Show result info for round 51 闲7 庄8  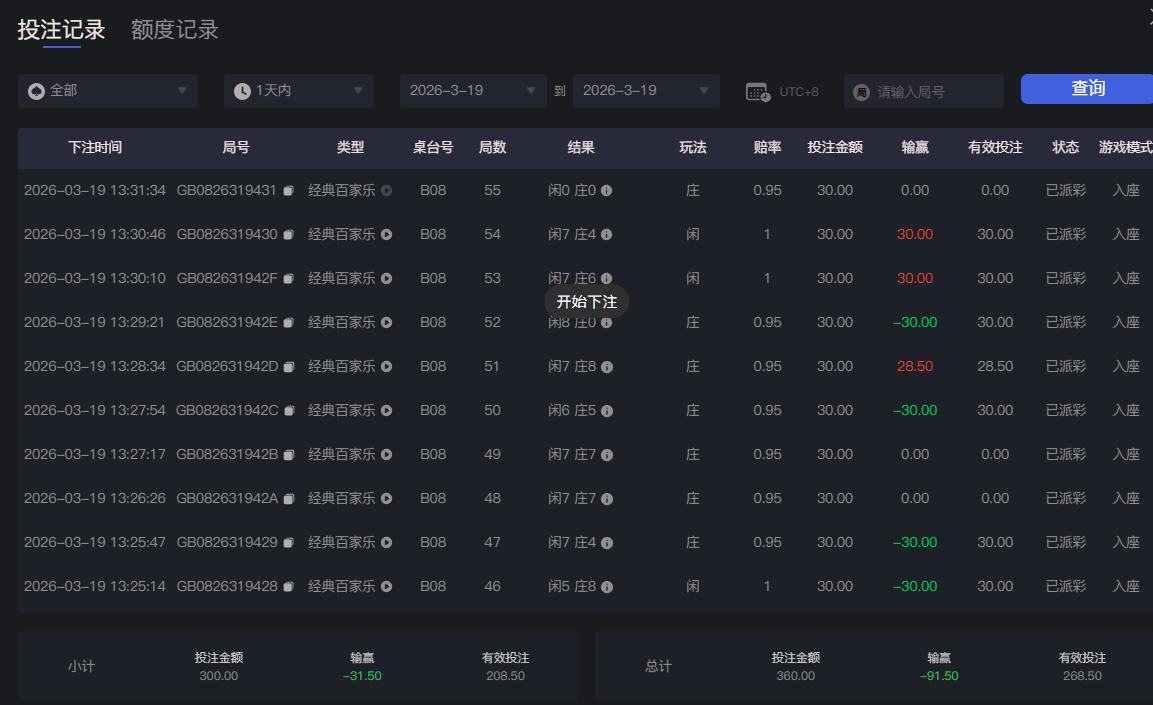pyautogui.click(x=608, y=366)
